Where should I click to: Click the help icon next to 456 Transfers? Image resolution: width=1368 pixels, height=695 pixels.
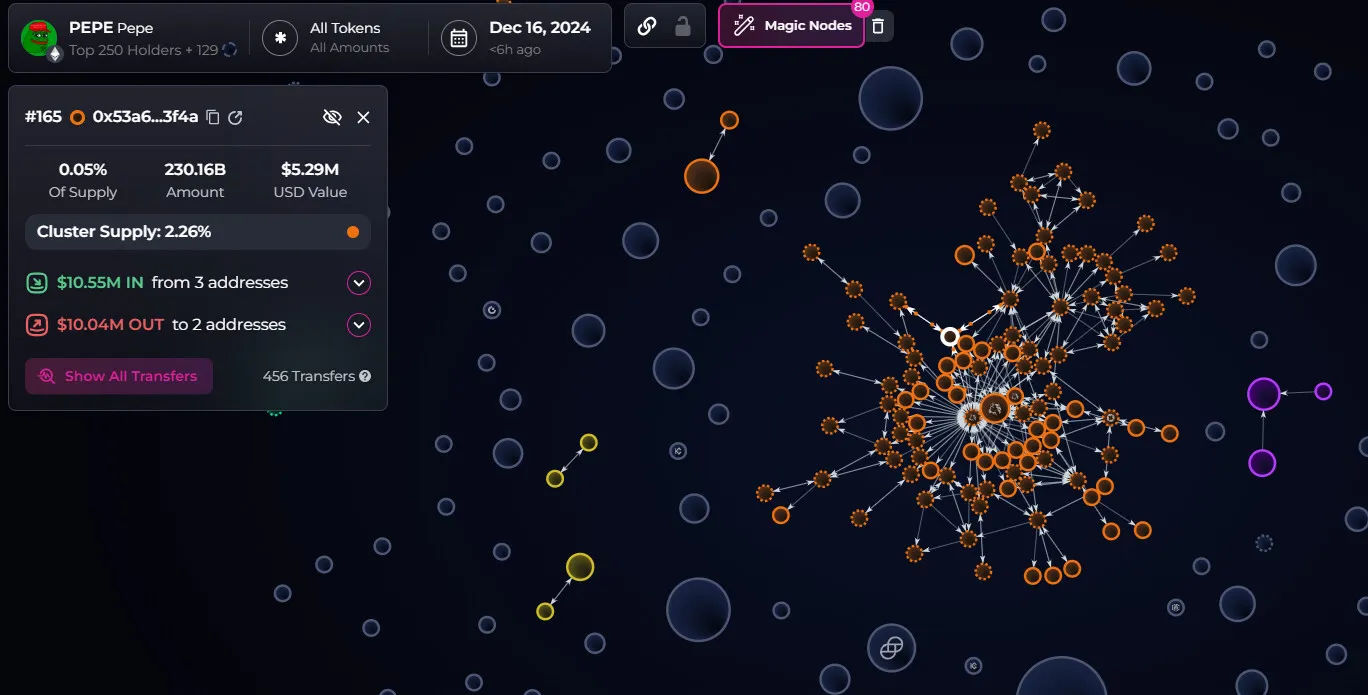365,376
